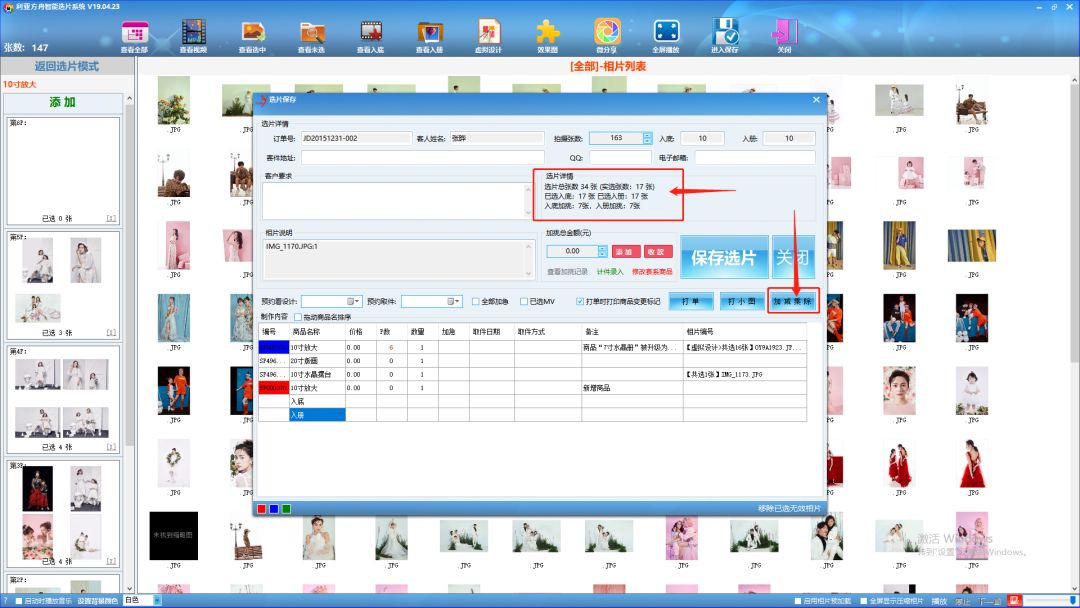Select the 10寸水晶摆台 product row
Image resolution: width=1080 pixels, height=608 pixels.
pos(532,375)
